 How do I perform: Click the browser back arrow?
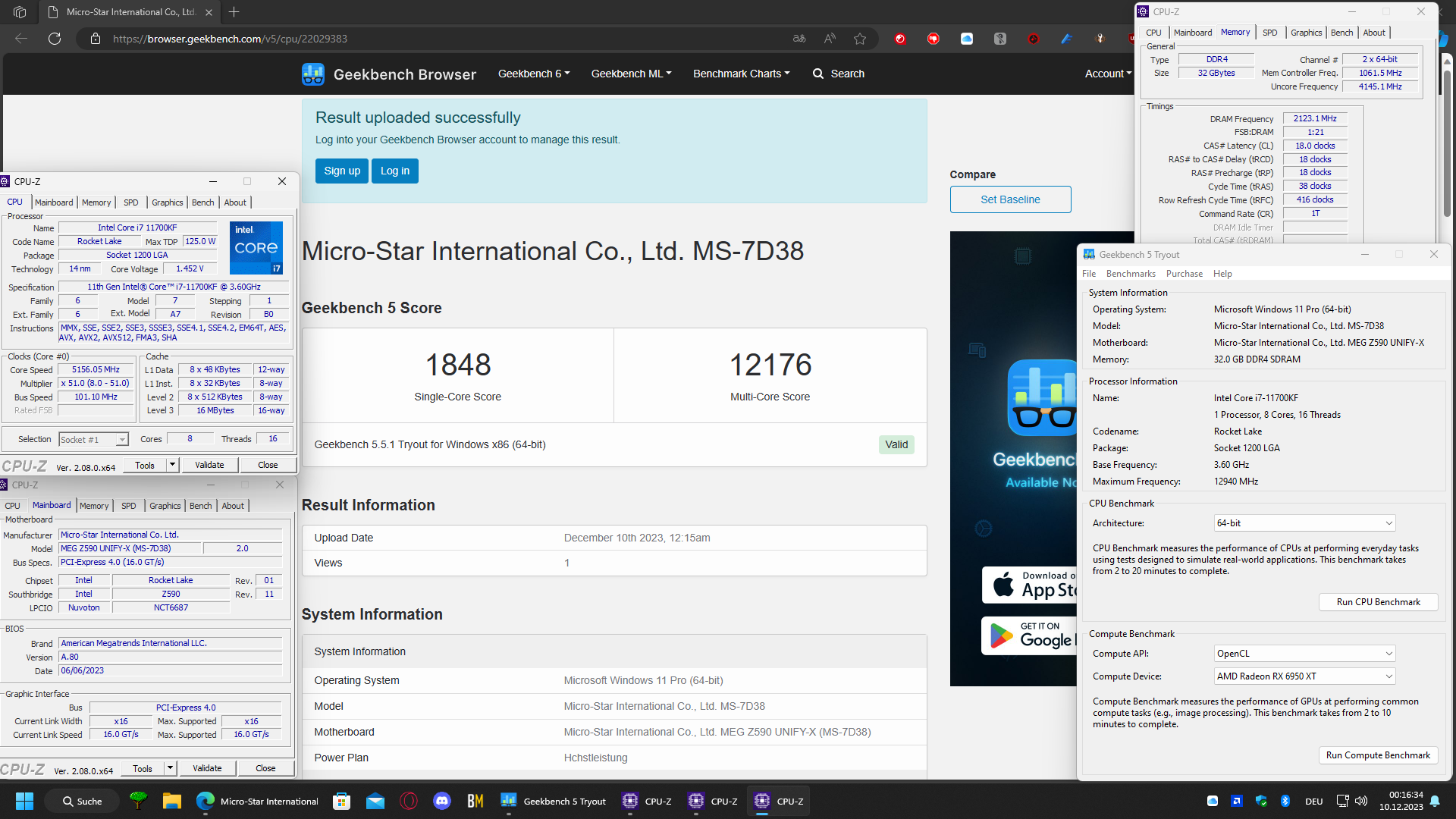[x=21, y=39]
